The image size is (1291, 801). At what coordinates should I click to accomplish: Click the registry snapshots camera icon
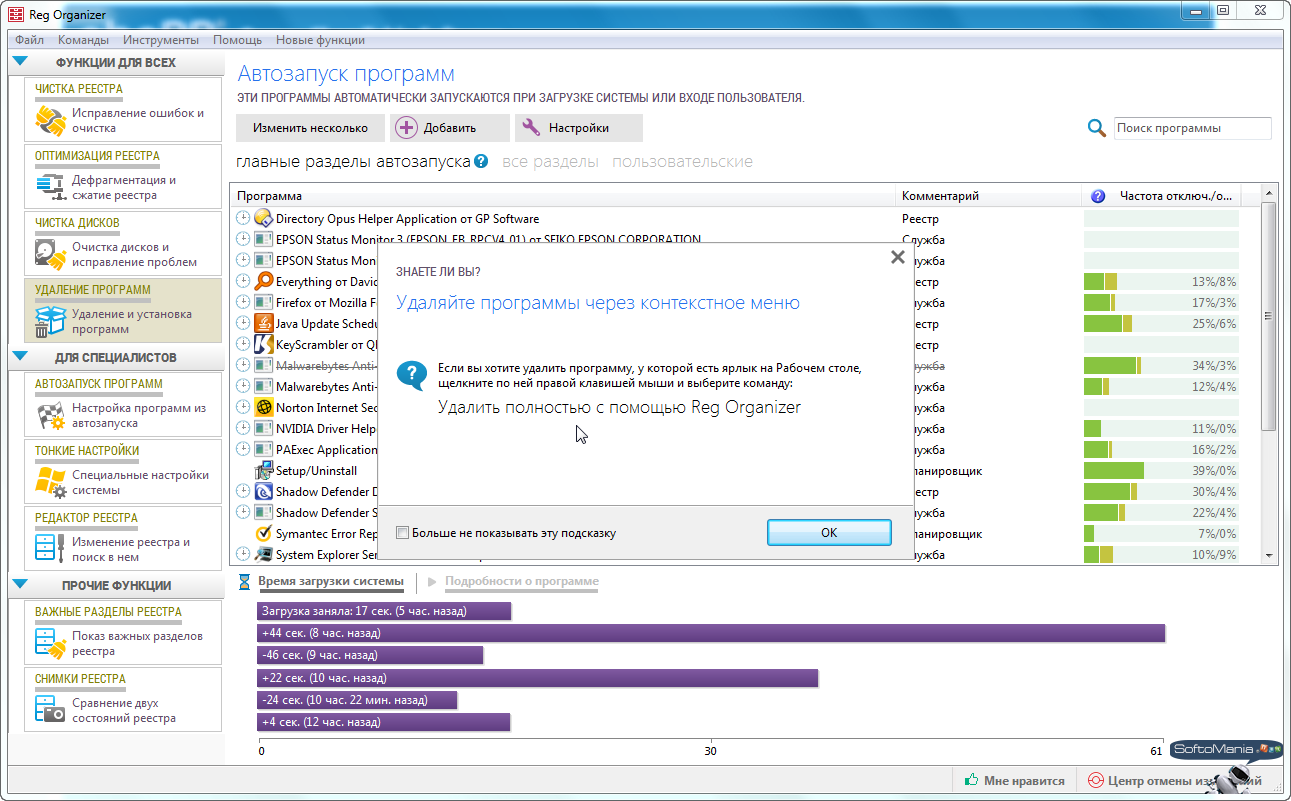coord(50,710)
